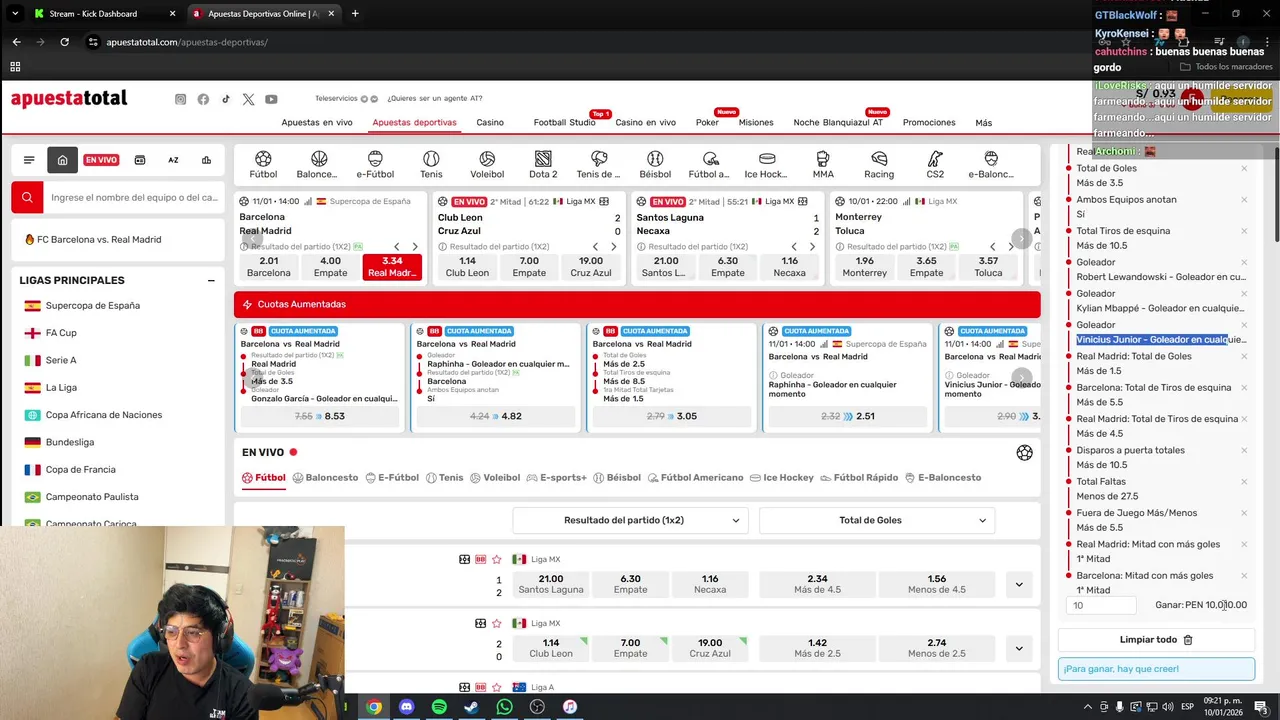Select the Dota 2 icon in carousel
This screenshot has height=720, width=1280.
tap(543, 165)
